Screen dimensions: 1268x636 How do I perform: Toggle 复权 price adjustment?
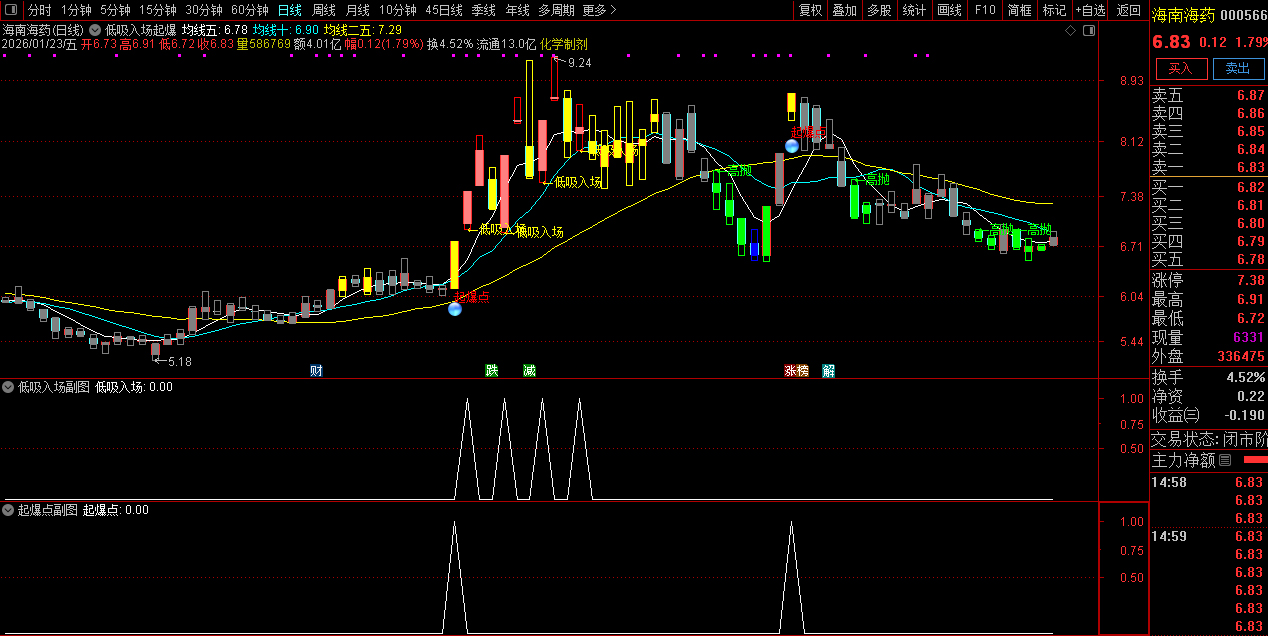tap(810, 10)
